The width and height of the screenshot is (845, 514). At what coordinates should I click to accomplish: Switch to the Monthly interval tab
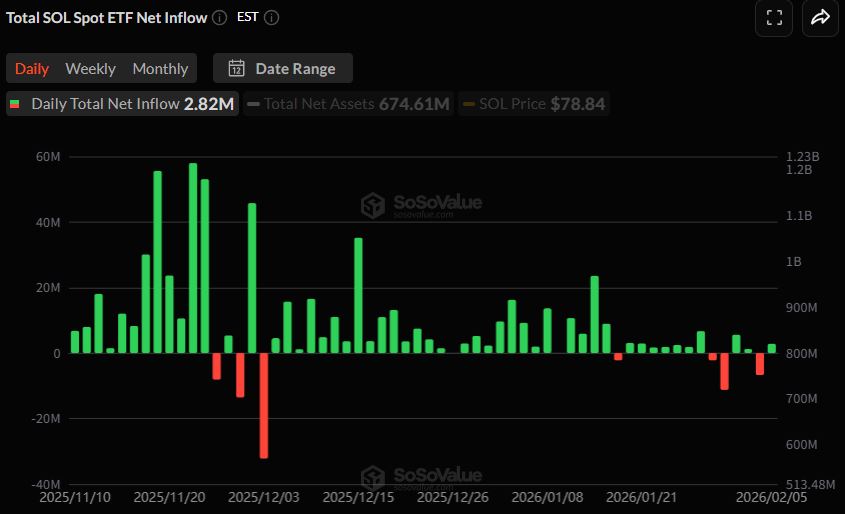pos(160,69)
